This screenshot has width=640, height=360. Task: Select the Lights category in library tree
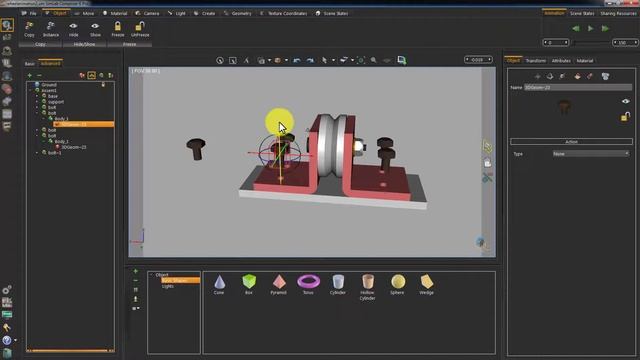coord(168,287)
